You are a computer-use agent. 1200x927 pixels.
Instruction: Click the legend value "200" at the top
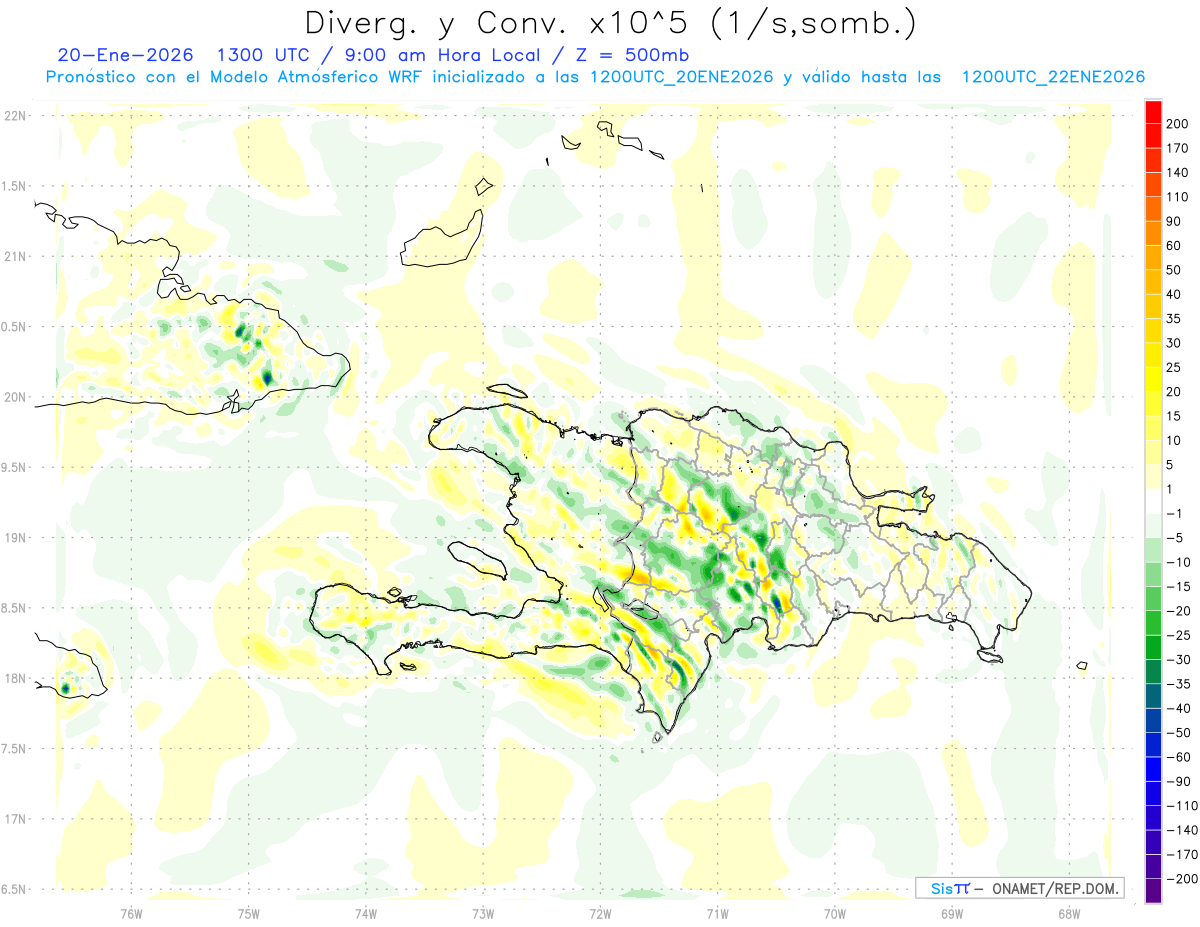(x=1179, y=123)
